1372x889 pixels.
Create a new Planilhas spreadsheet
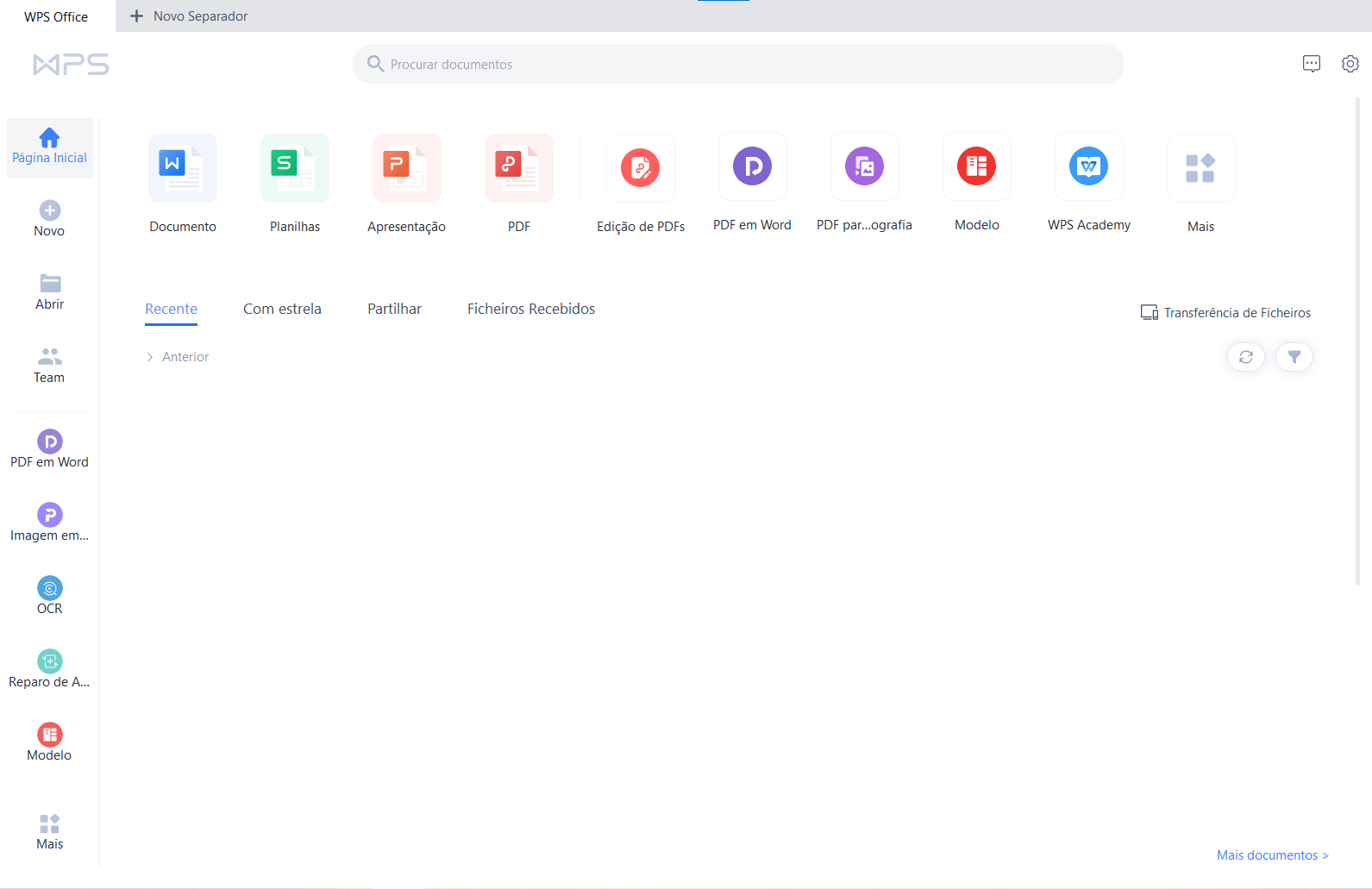click(x=295, y=168)
